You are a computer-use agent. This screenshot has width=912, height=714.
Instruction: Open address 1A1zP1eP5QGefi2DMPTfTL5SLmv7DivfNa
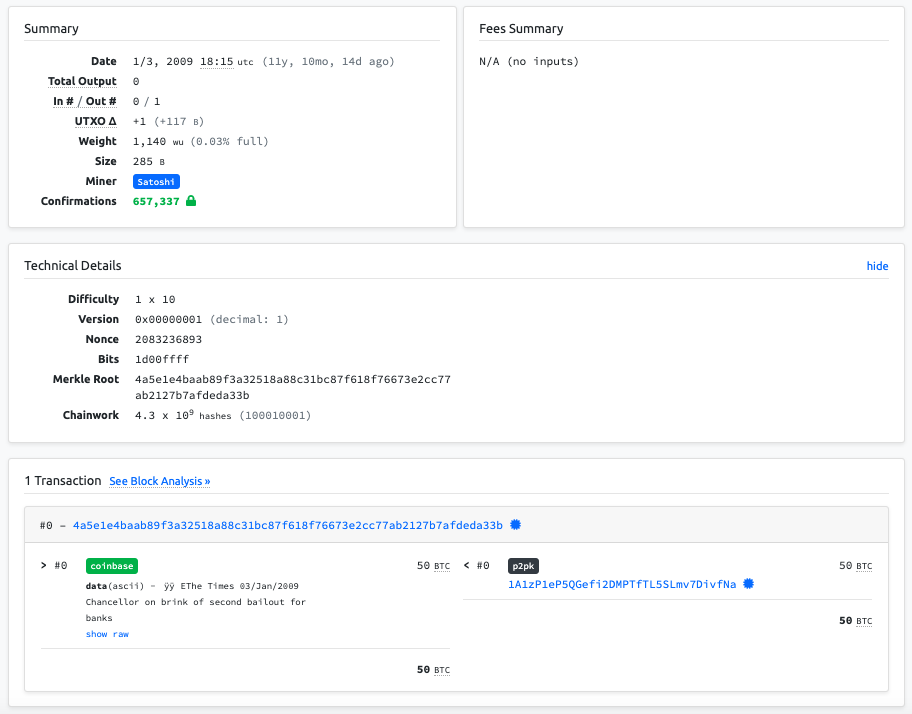click(622, 584)
